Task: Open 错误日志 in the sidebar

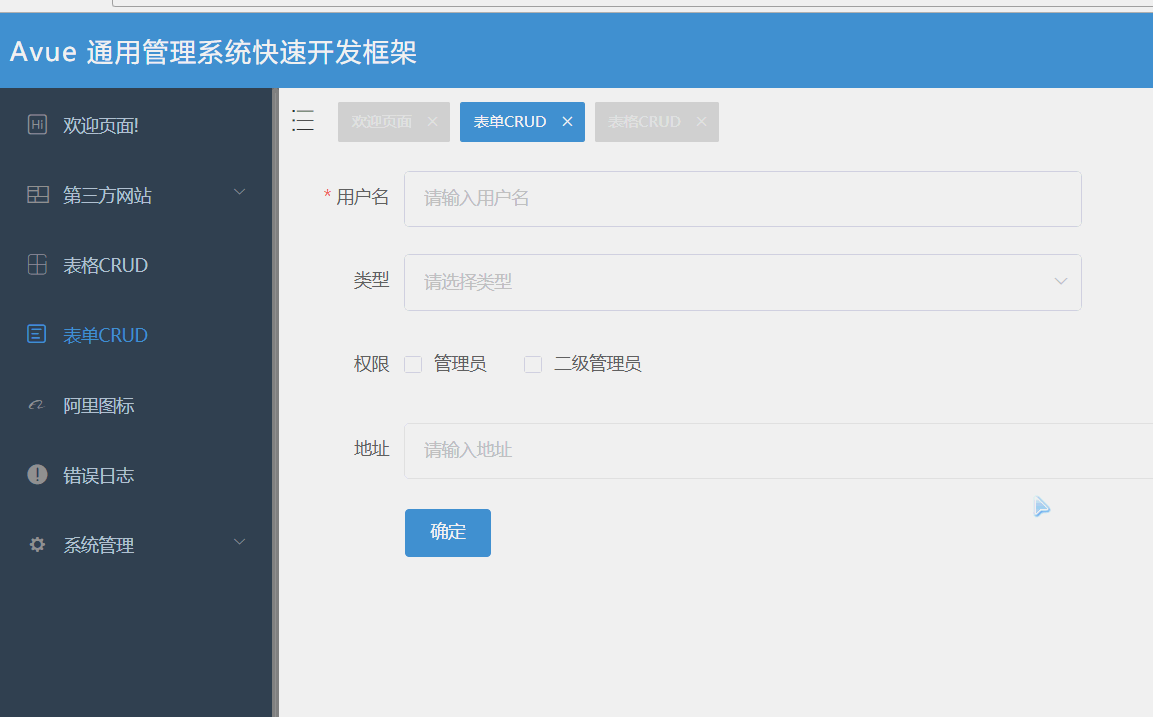Action: [136, 475]
